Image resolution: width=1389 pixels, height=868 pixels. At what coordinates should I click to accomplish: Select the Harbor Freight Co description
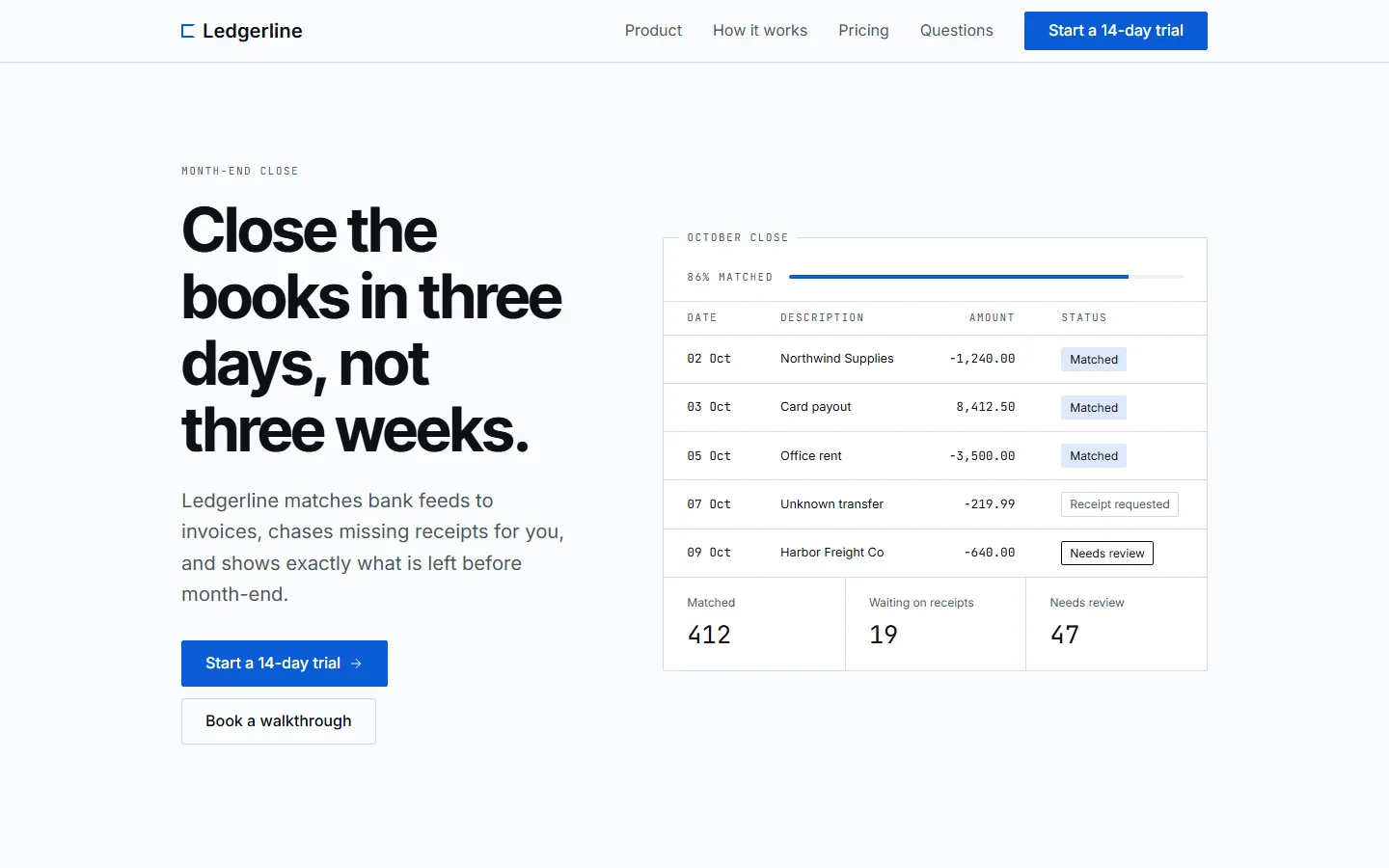[832, 553]
